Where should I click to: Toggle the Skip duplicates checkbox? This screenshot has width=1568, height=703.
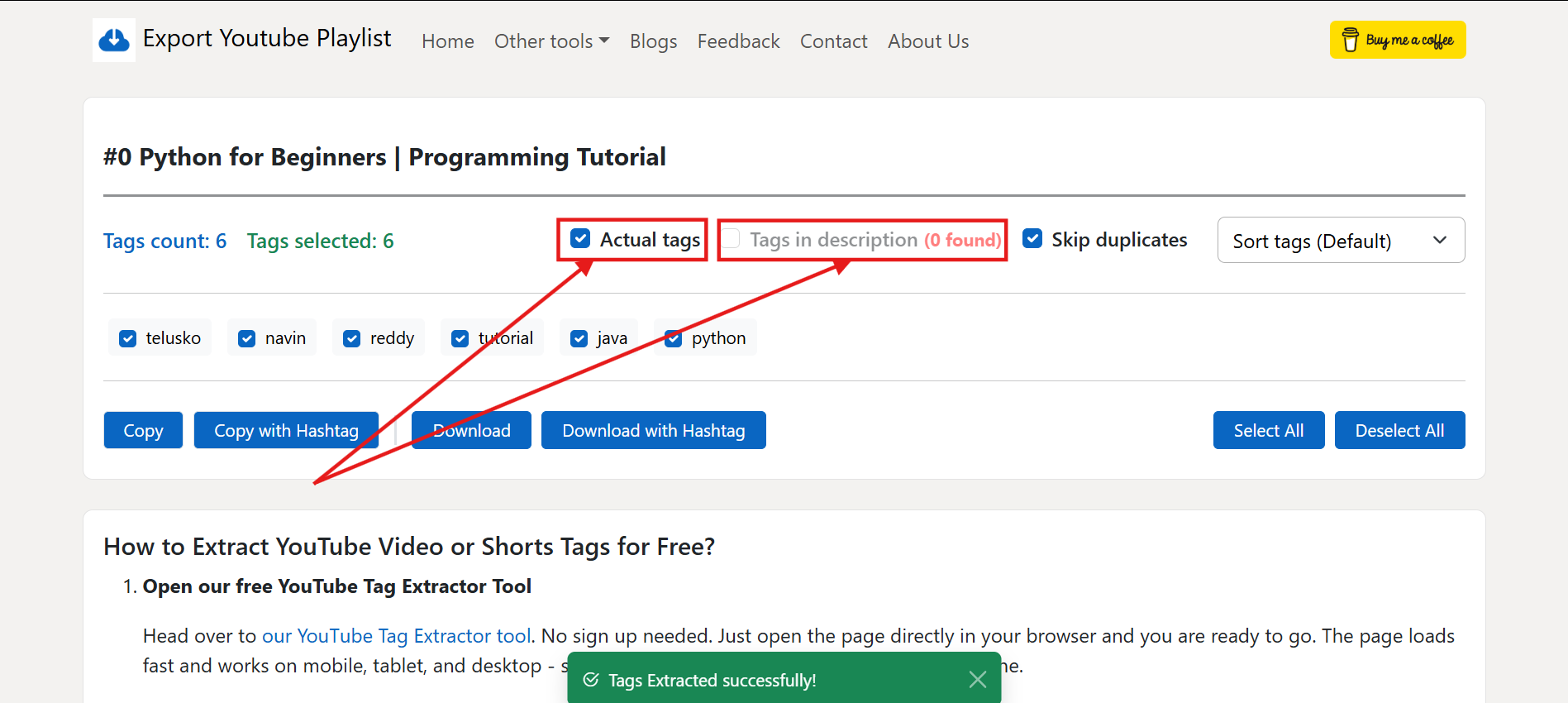click(x=1032, y=239)
